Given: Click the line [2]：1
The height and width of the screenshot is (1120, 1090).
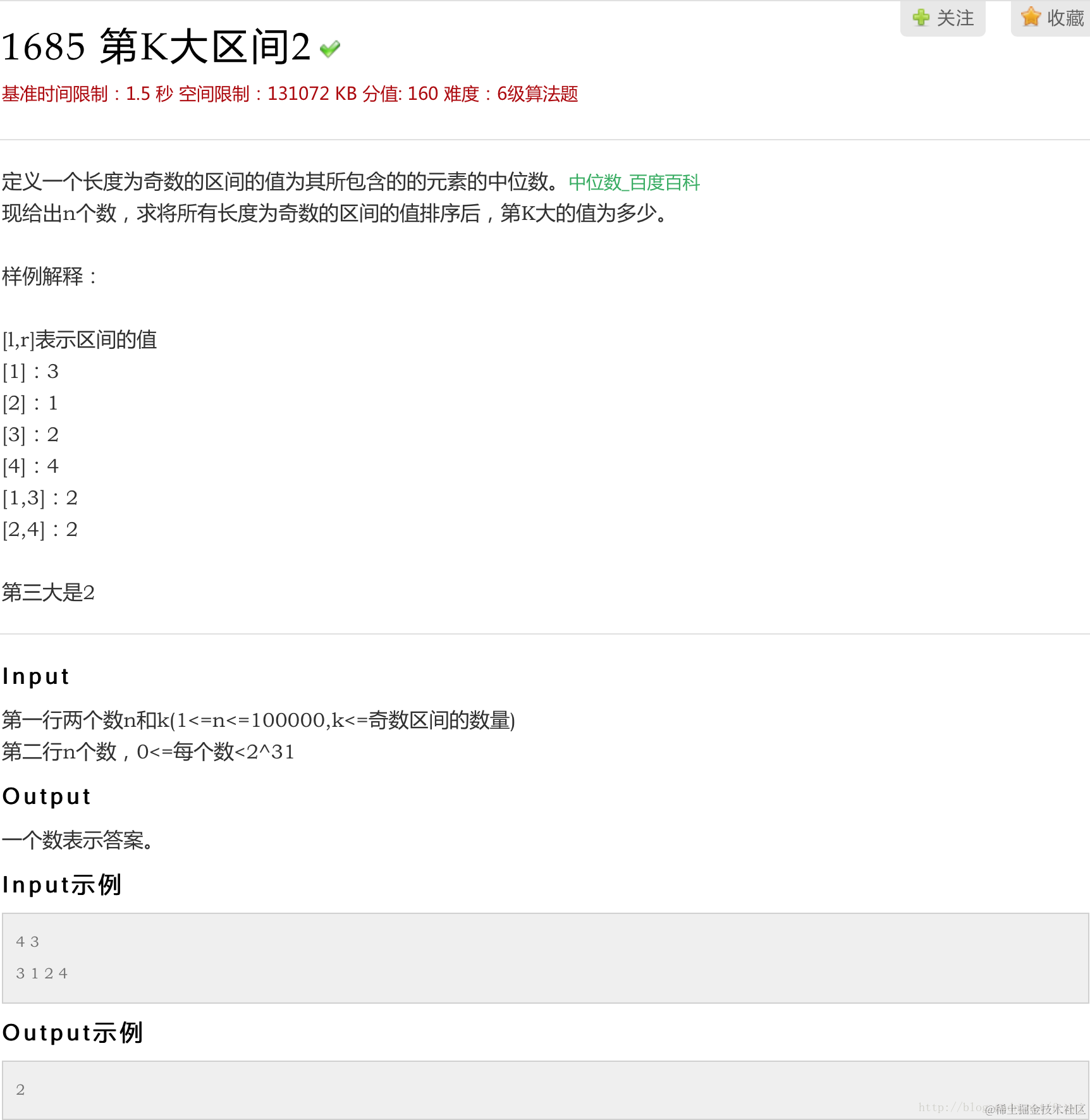Looking at the screenshot, I should pyautogui.click(x=30, y=403).
